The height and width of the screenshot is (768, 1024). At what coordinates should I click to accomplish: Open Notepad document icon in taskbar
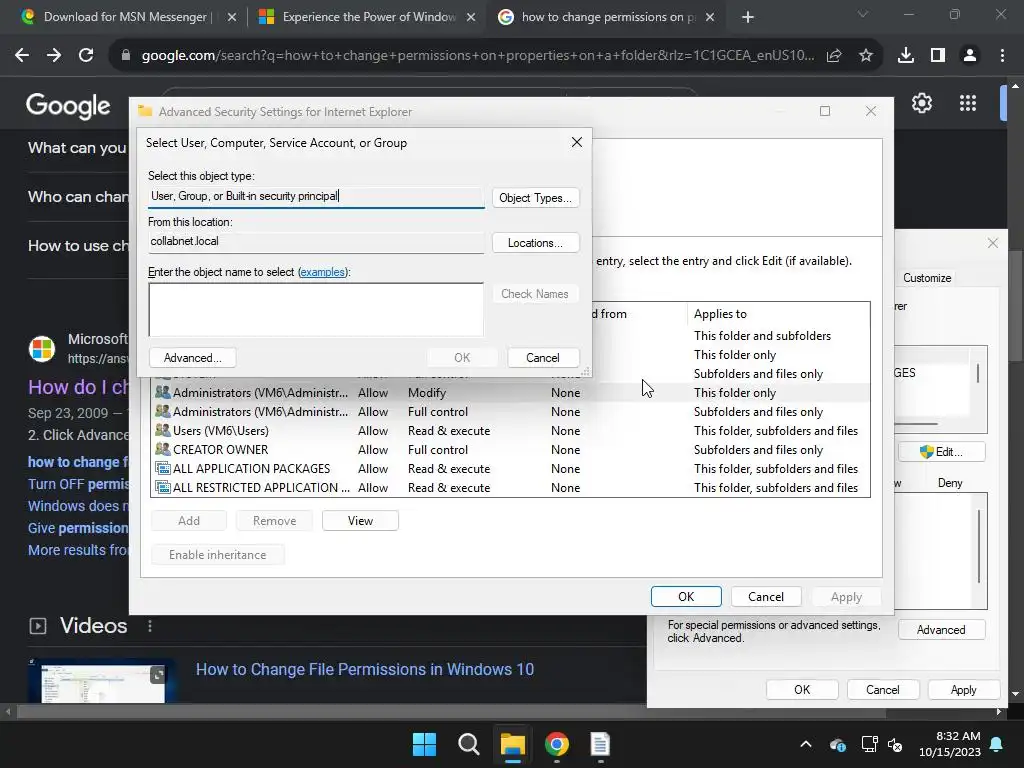pyautogui.click(x=600, y=744)
